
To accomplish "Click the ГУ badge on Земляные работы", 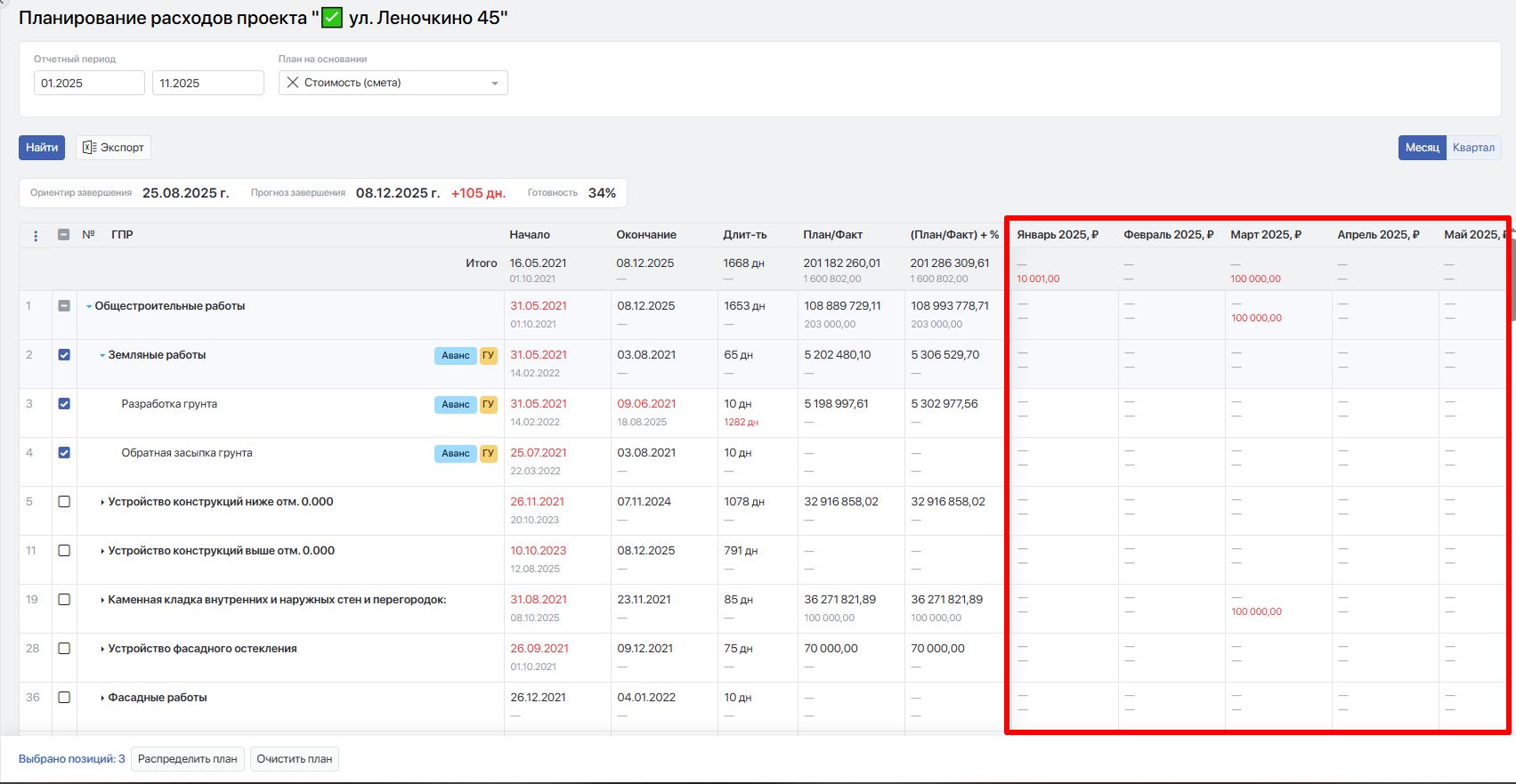I will [x=488, y=355].
